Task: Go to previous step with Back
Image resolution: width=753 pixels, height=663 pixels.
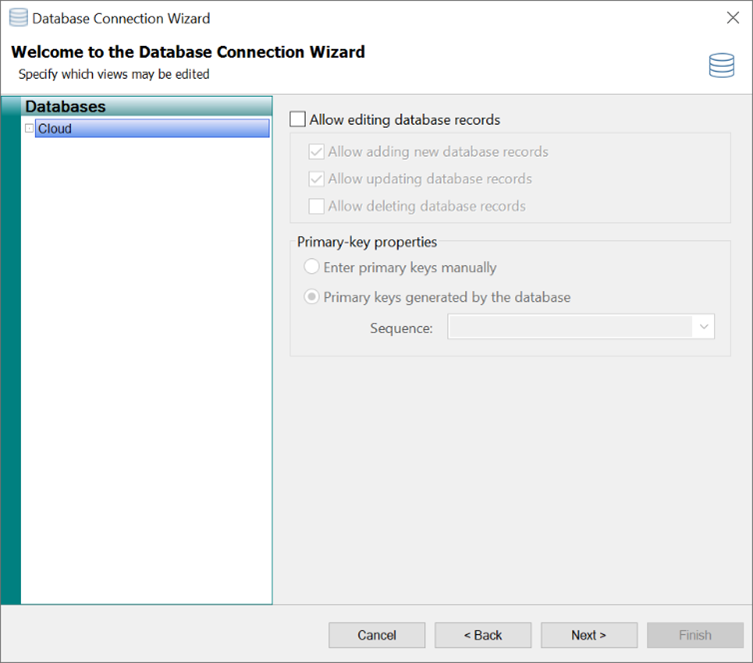Action: point(483,635)
